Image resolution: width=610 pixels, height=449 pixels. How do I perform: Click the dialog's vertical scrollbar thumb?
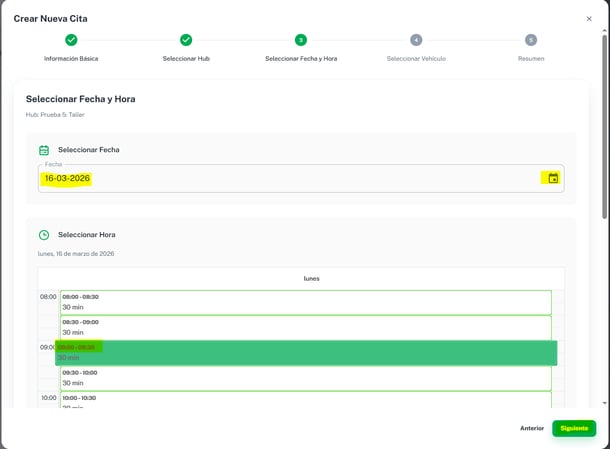(605, 127)
